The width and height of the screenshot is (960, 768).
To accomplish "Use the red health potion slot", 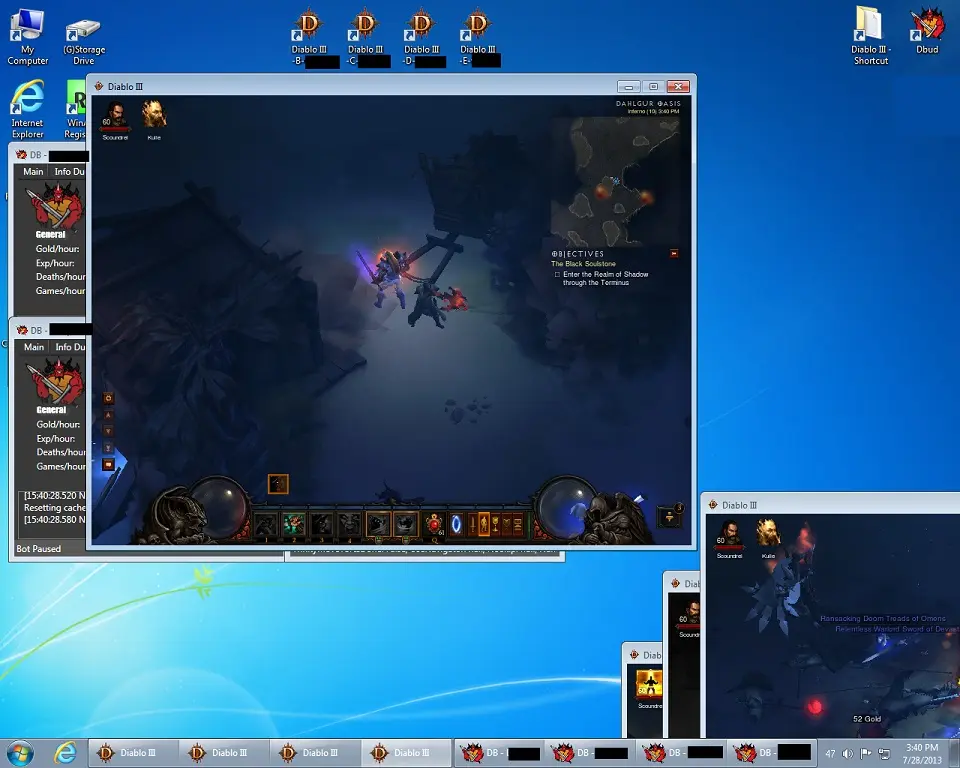I will click(x=434, y=525).
